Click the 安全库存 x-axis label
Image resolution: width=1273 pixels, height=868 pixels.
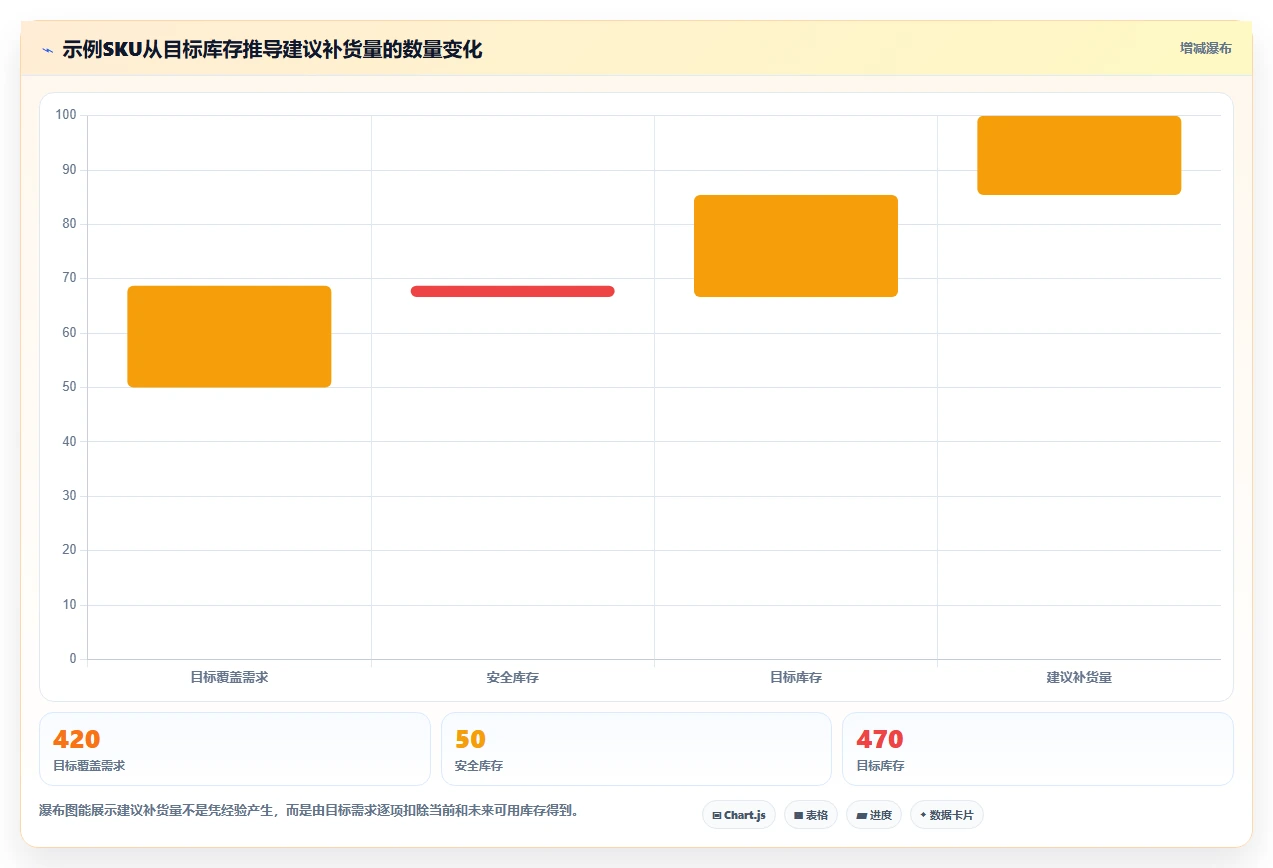click(x=512, y=677)
